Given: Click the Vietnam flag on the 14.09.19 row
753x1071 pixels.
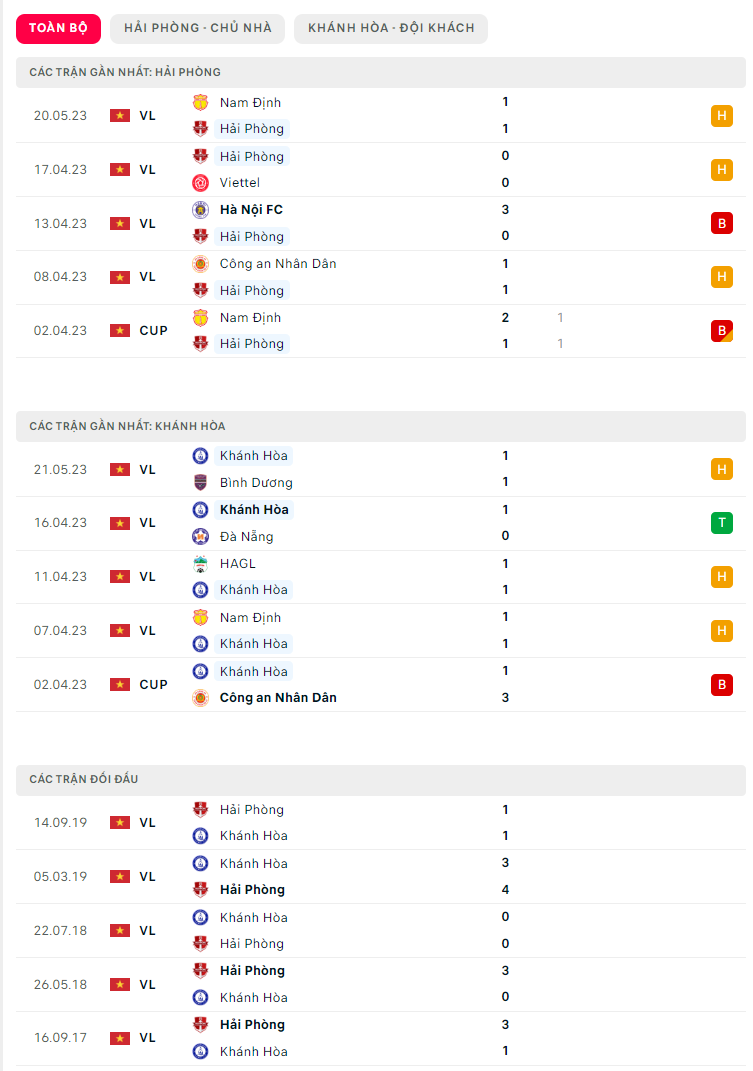Looking at the screenshot, I should pos(120,823).
